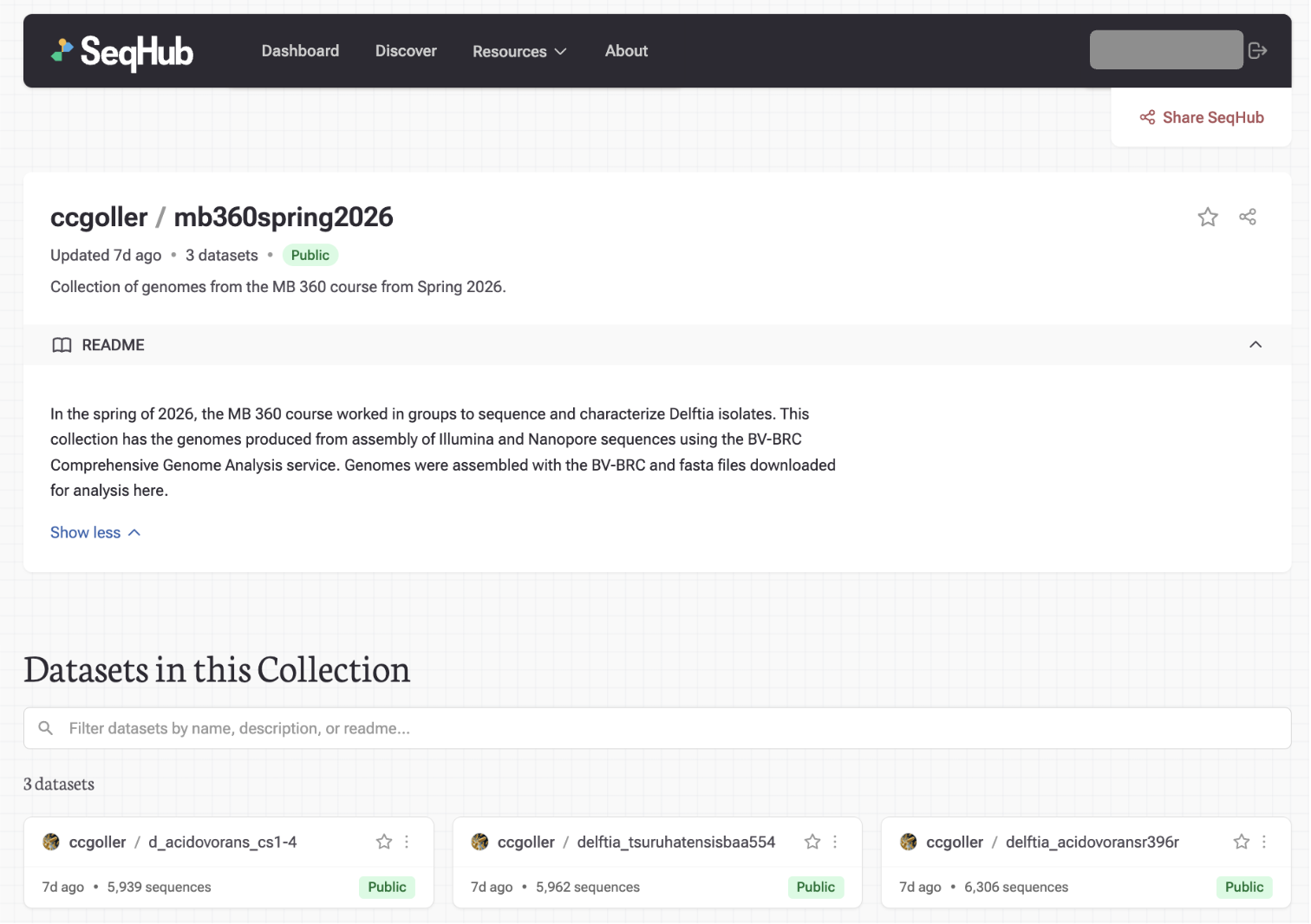Click share icon for mb360spring2026 collection
The width and height of the screenshot is (1311, 924).
1248,217
